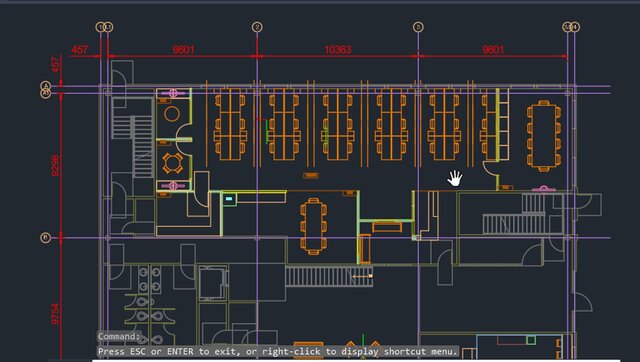Select the 9801 dimension between grids 1 and 2
The width and height of the screenshot is (640, 362).
pos(183,50)
